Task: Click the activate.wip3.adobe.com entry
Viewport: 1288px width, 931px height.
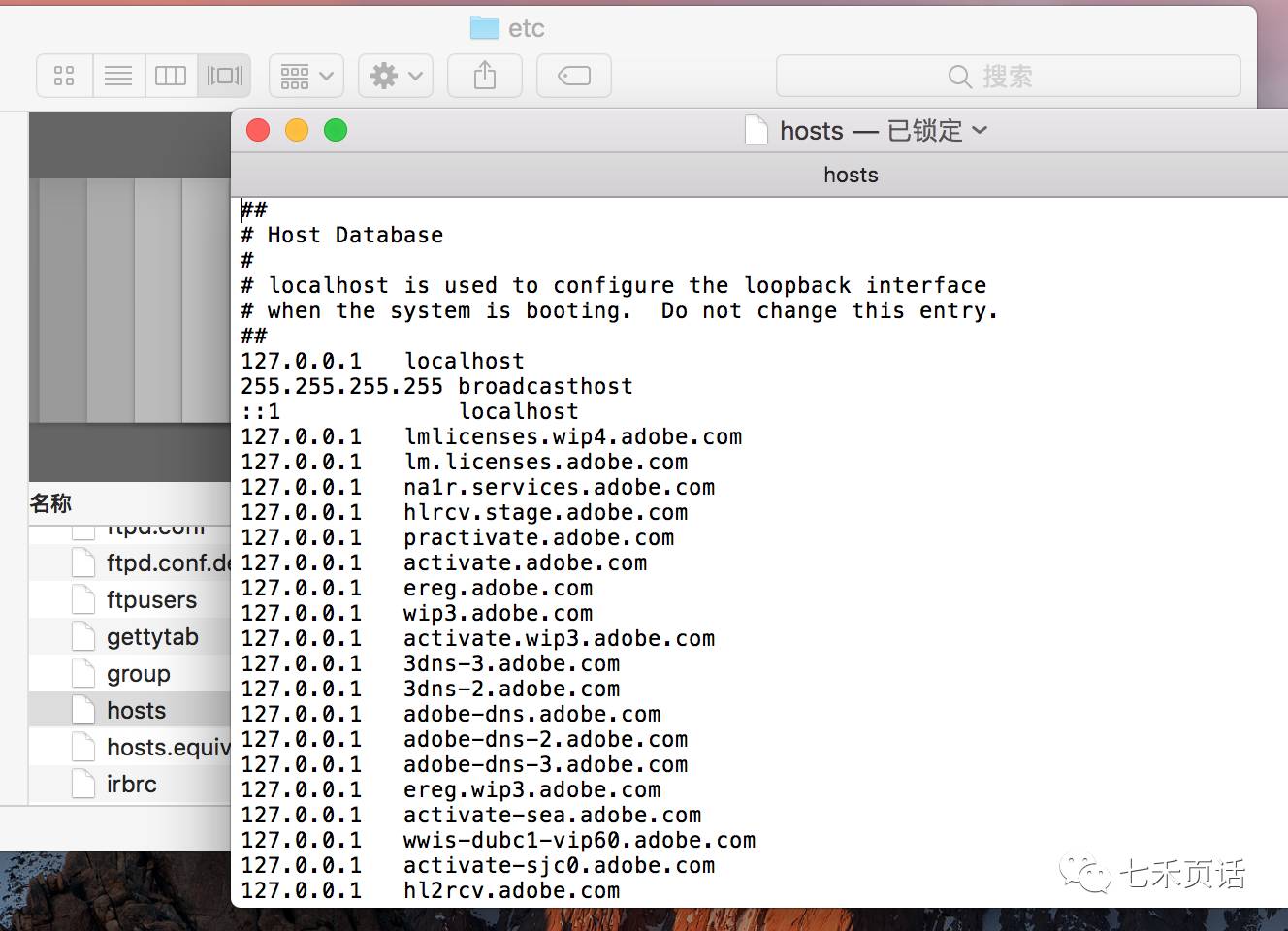Action: click(560, 638)
